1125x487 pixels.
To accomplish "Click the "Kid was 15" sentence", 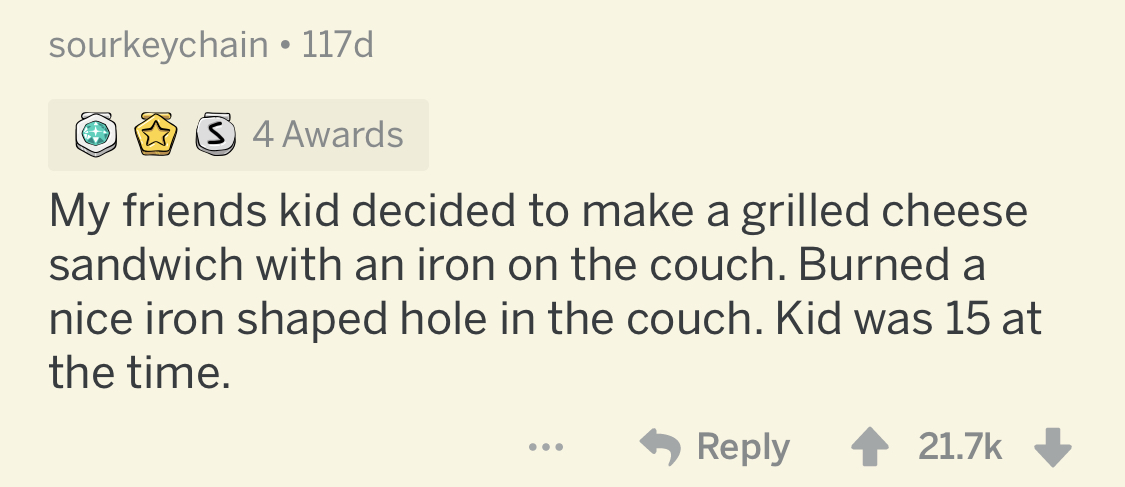I will (858, 320).
